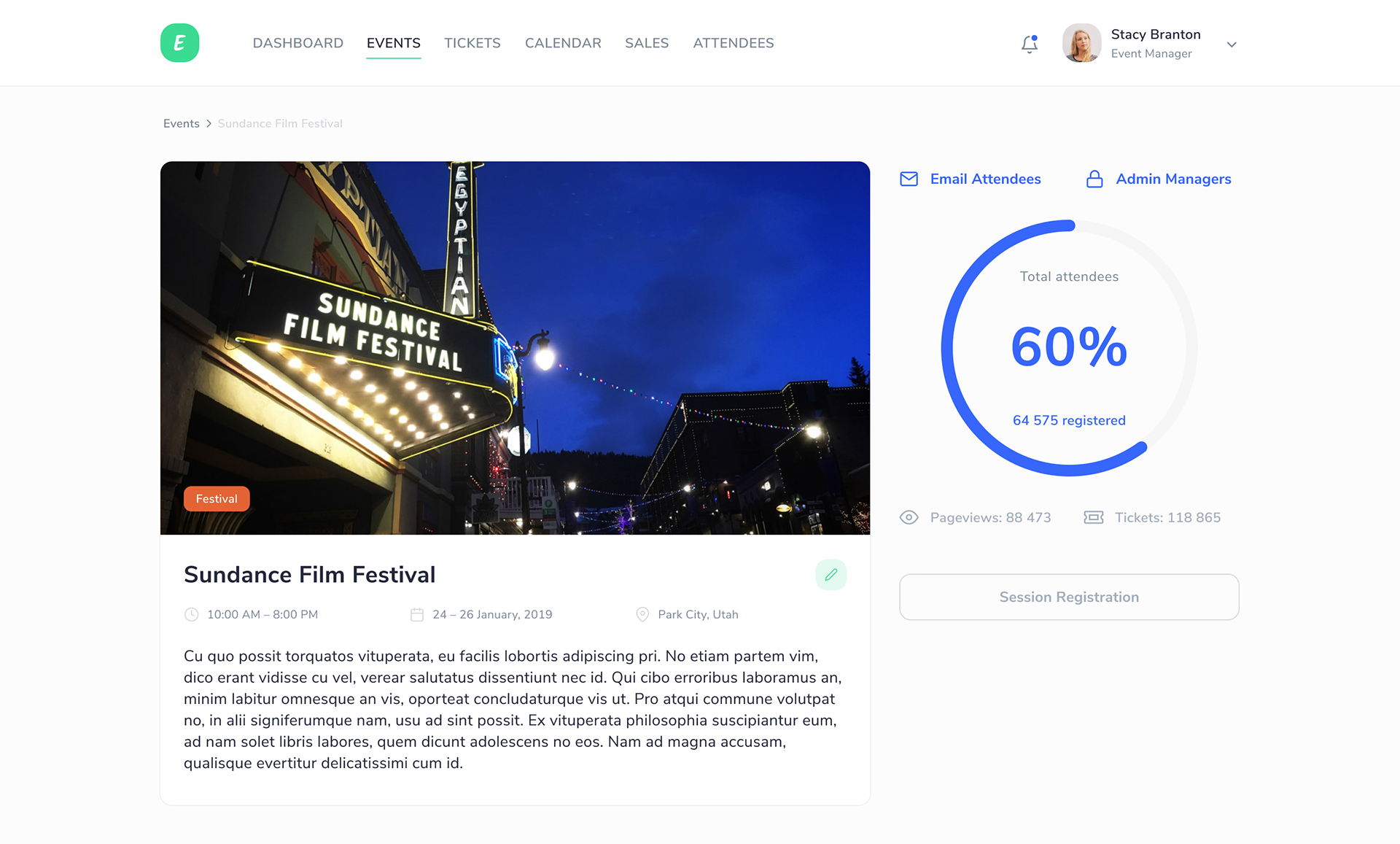Click the 'Pageviews: 88 473' text
Image resolution: width=1400 pixels, height=844 pixels.
click(990, 517)
